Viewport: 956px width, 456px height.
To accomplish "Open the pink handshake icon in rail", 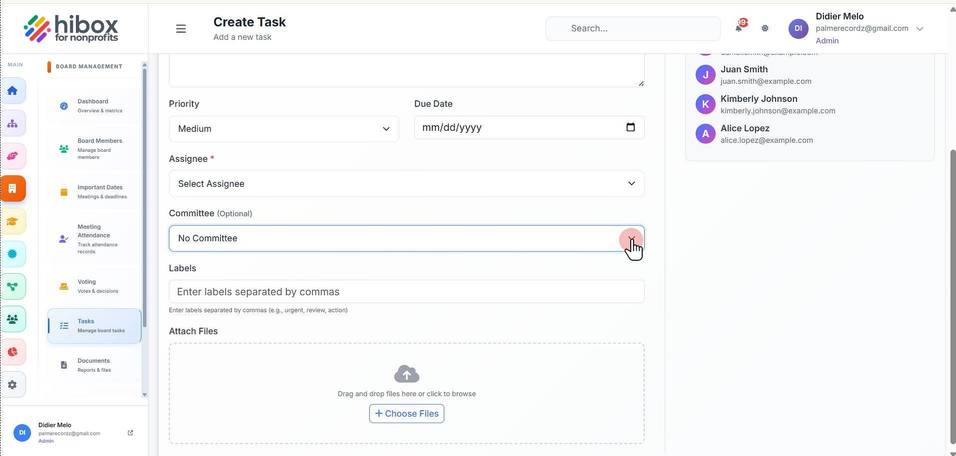I will pos(12,156).
